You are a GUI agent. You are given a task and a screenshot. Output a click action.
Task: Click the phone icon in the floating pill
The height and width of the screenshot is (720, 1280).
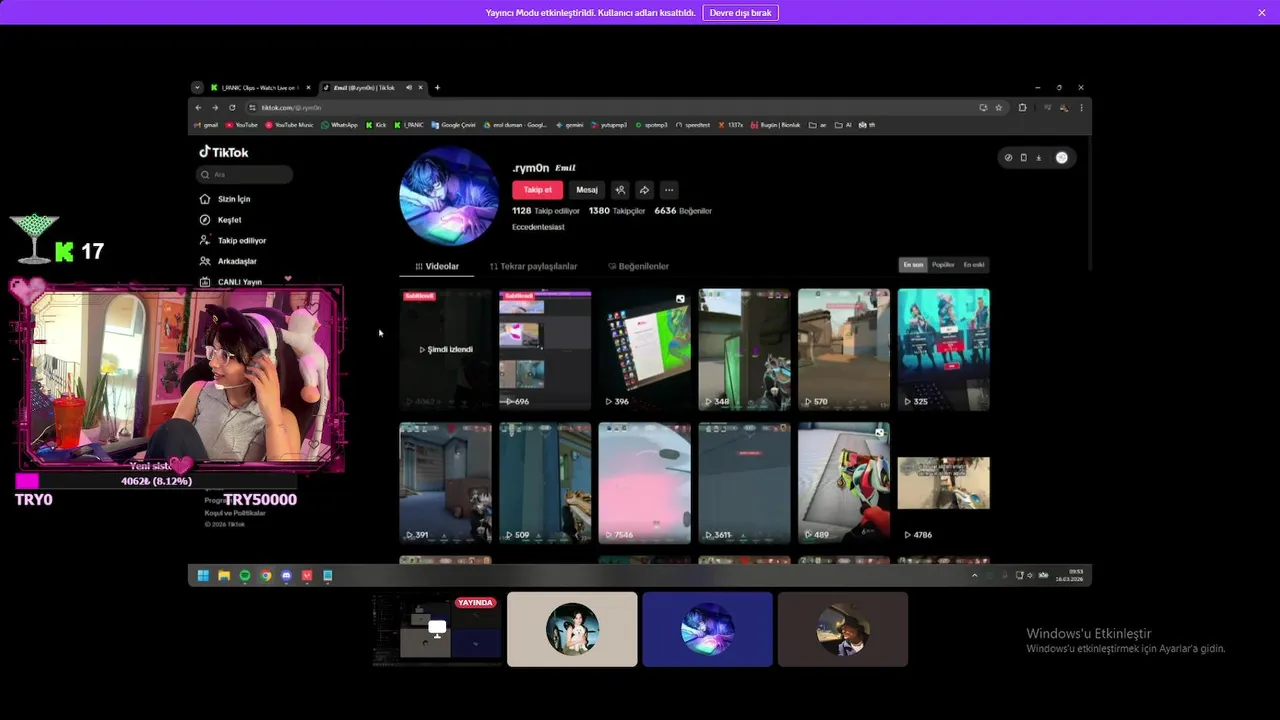coord(1023,158)
